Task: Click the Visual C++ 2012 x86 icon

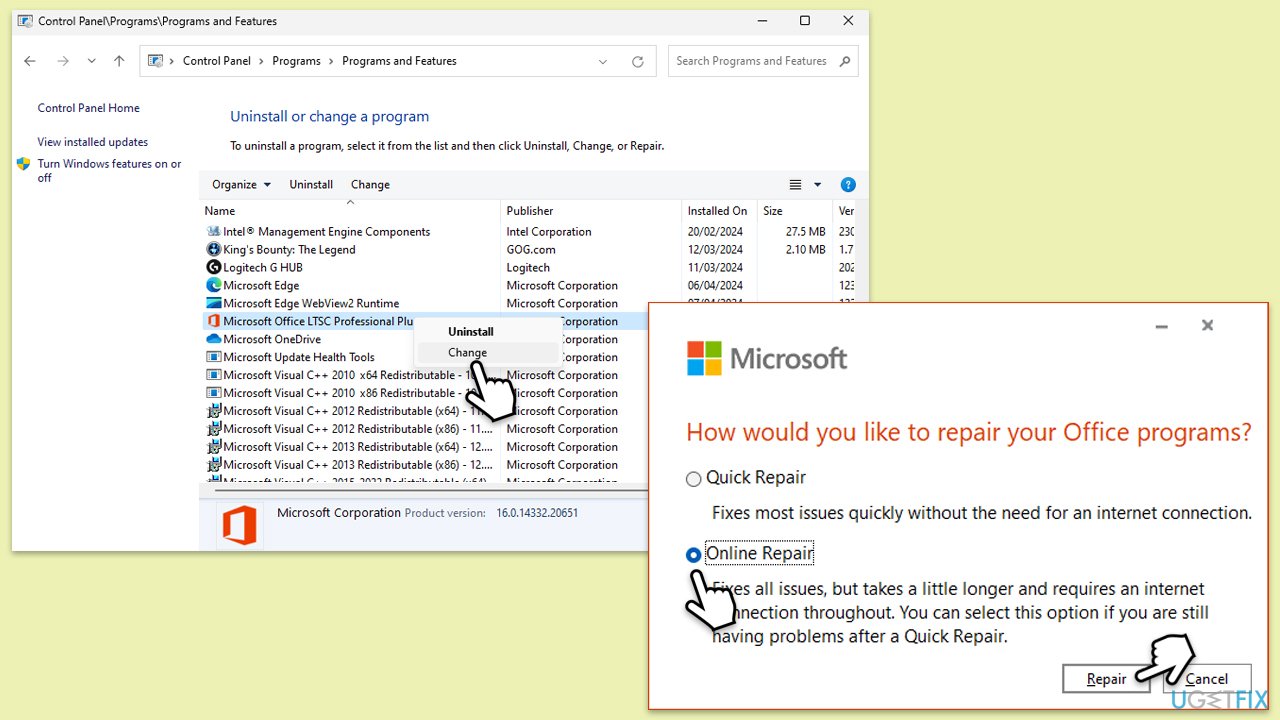Action: pyautogui.click(x=213, y=429)
